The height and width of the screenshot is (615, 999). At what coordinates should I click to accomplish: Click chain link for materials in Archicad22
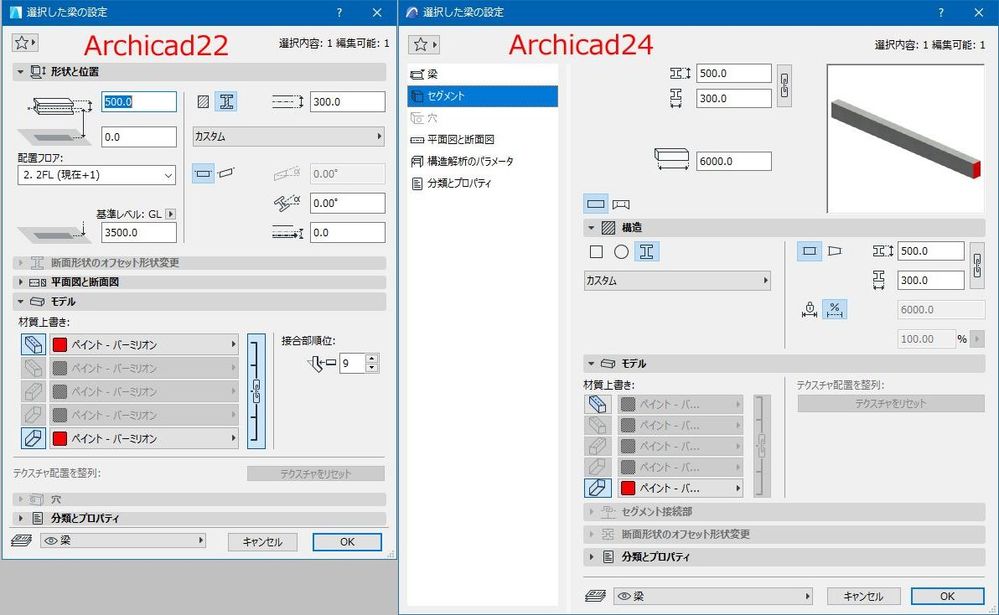[x=256, y=391]
